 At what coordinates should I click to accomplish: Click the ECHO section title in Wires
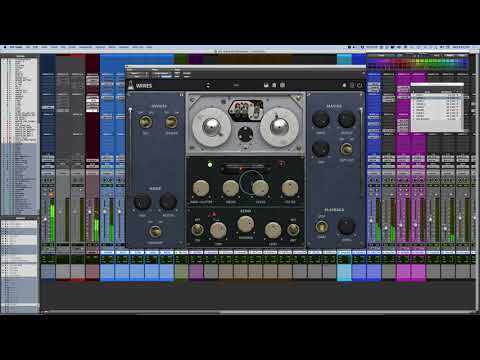246,211
